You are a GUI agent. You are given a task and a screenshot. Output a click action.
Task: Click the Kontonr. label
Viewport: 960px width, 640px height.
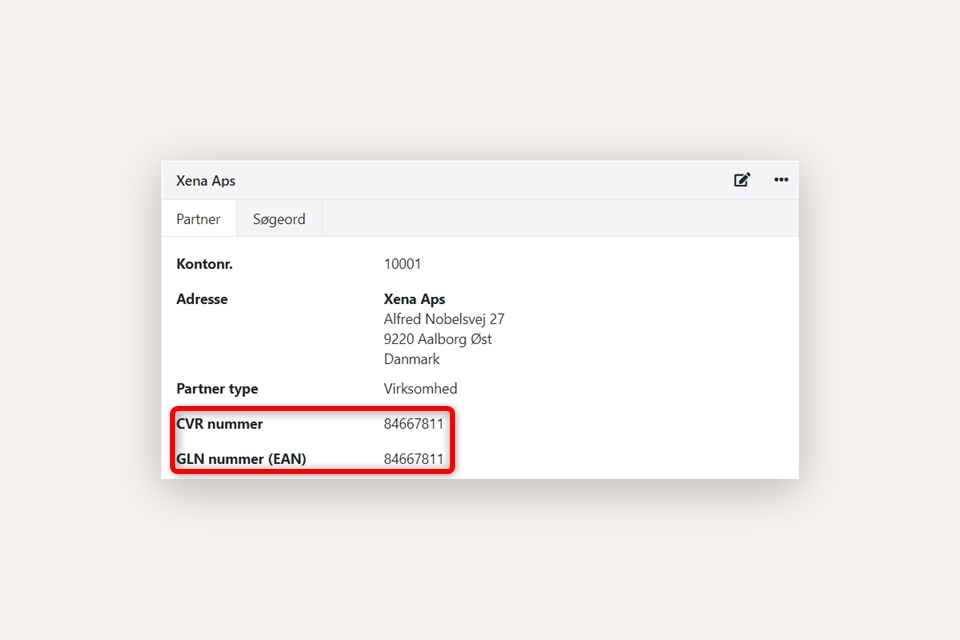click(204, 264)
